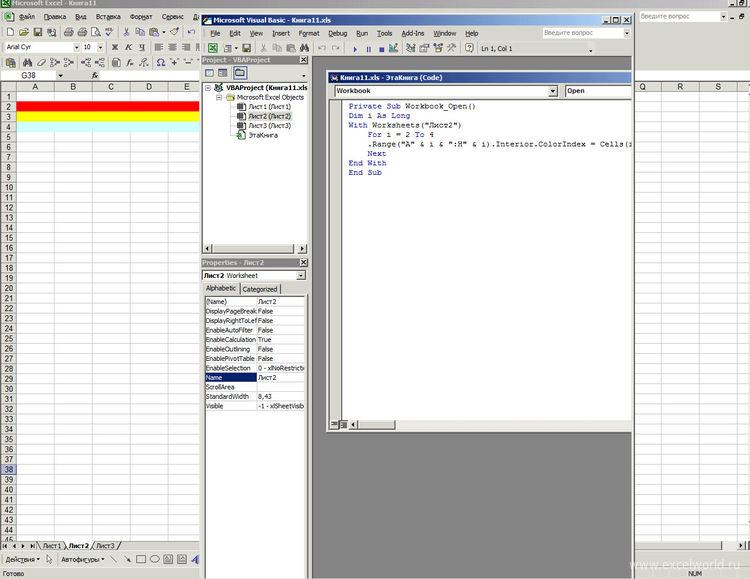Switch to Лист3 sheet tab
Image resolution: width=750 pixels, height=579 pixels.
tap(105, 546)
